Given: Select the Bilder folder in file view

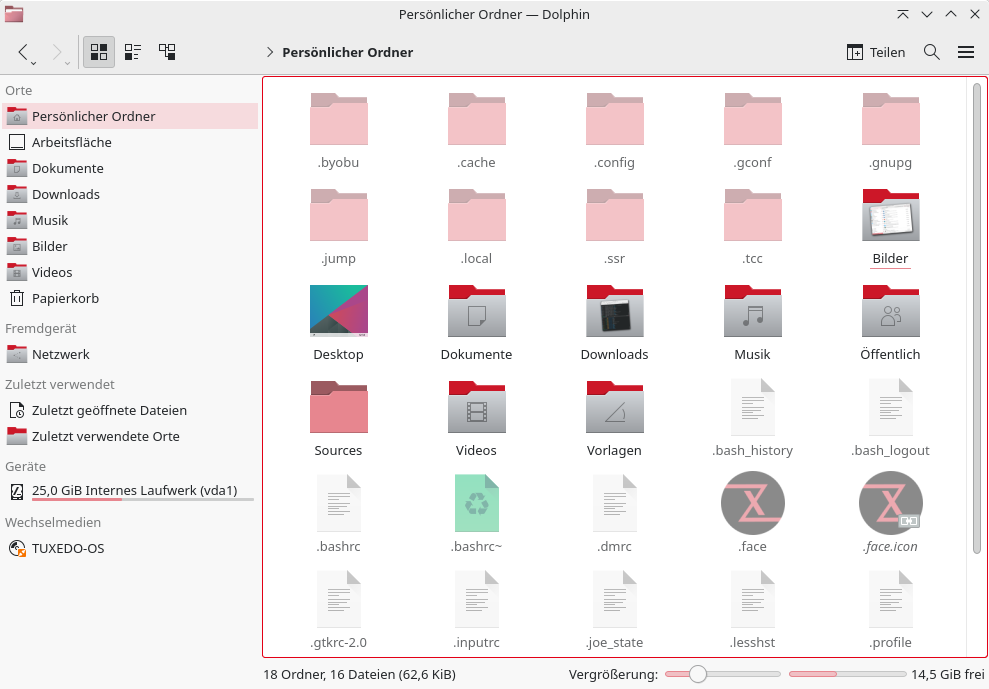Looking at the screenshot, I should [x=891, y=215].
